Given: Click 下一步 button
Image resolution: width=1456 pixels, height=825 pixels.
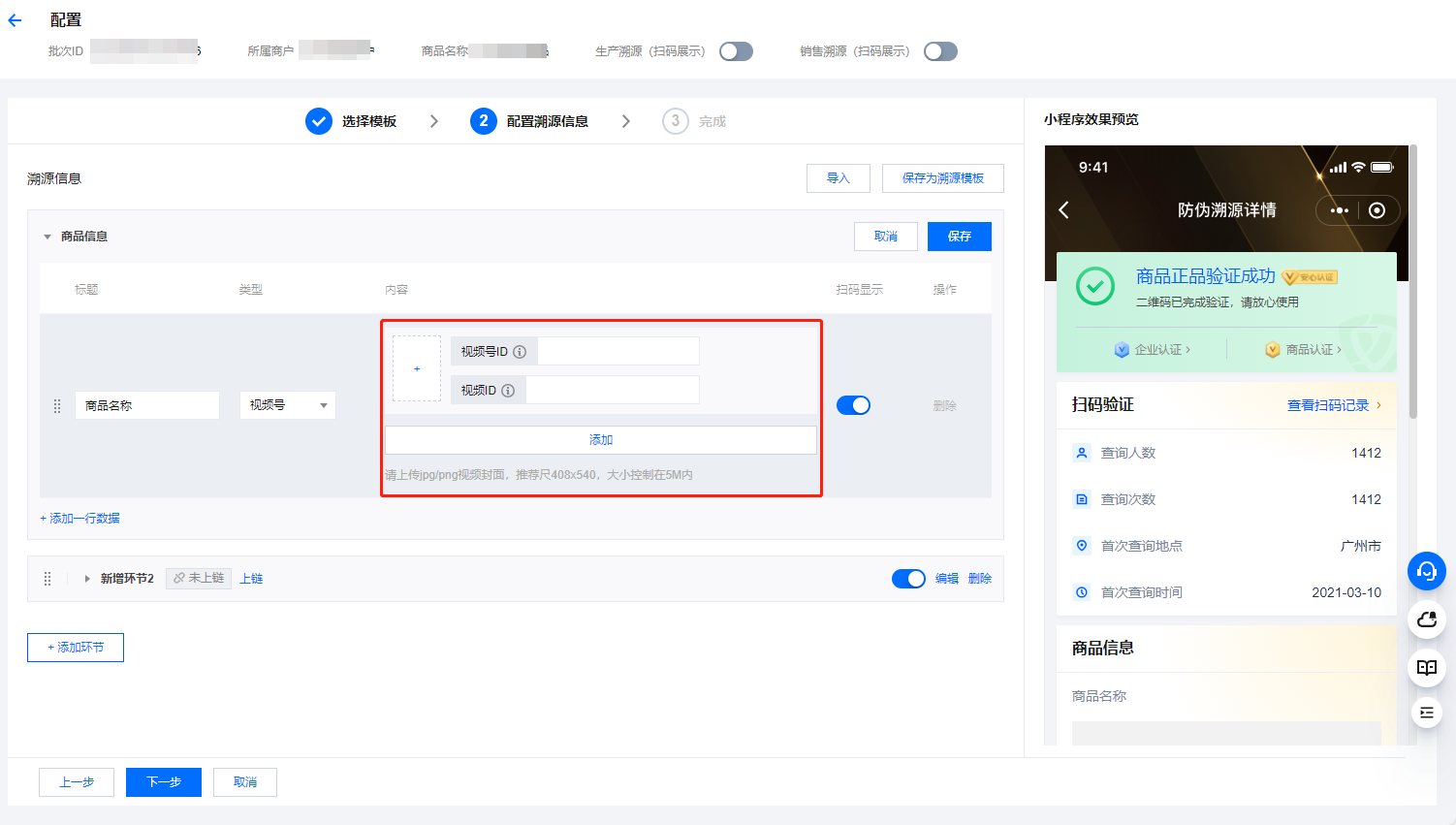Looking at the screenshot, I should (x=164, y=782).
